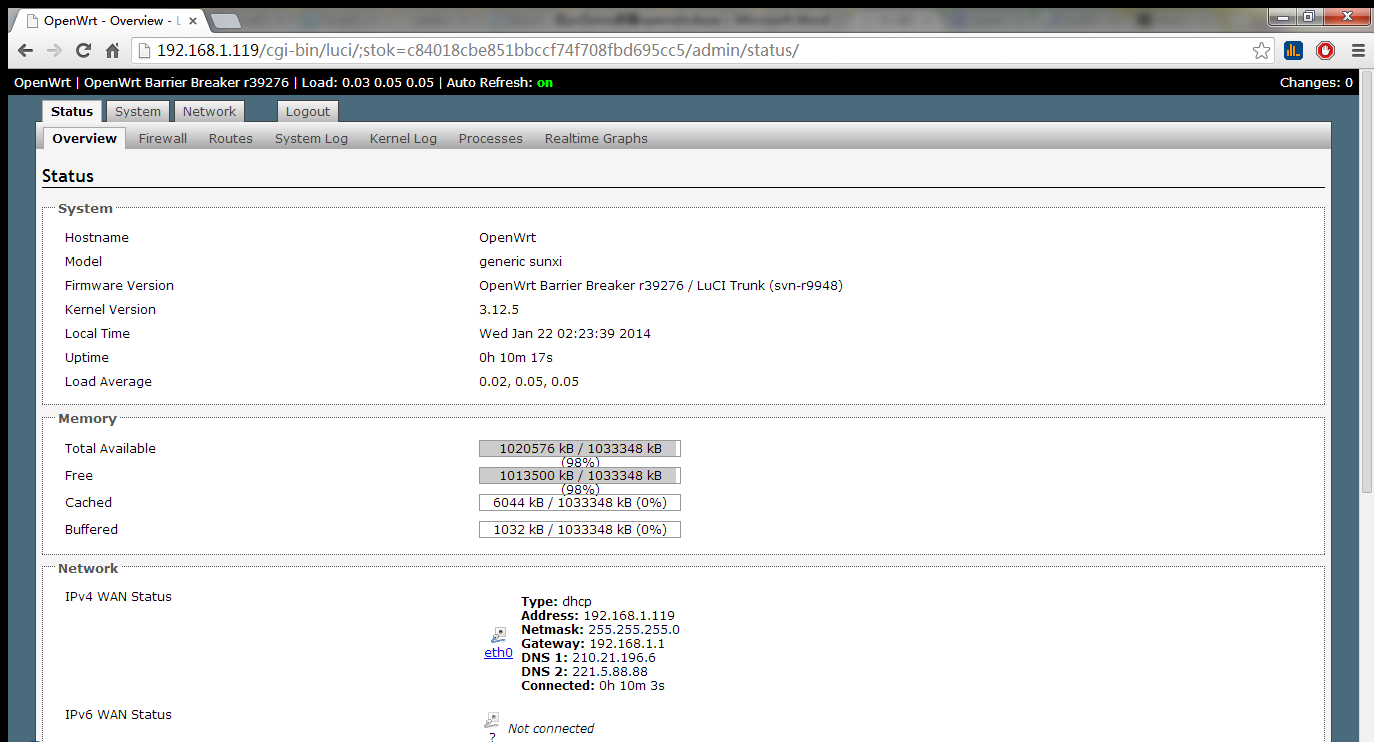The image size is (1374, 742).
Task: Click the eth0 interface icon
Action: 497,635
